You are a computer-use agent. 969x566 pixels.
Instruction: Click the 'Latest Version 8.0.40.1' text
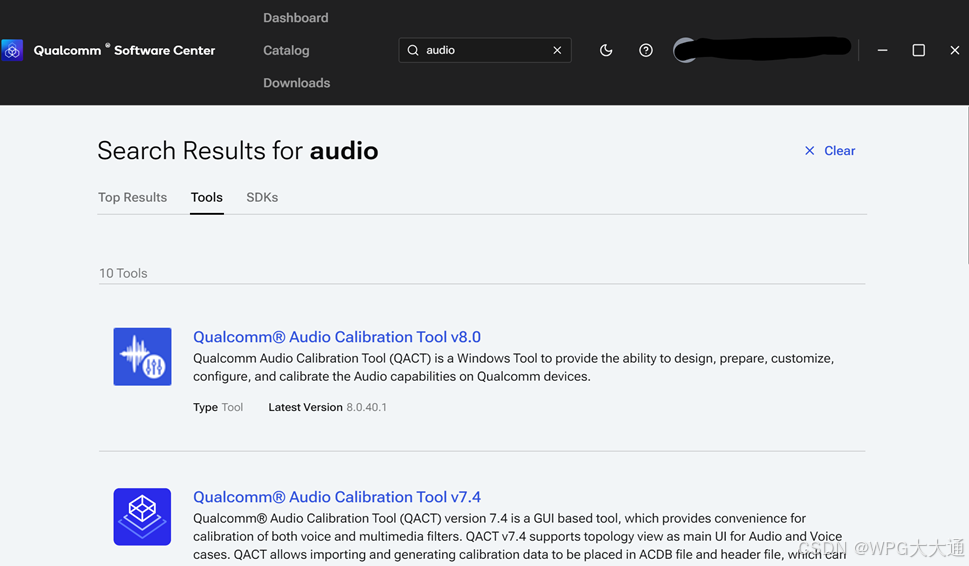(328, 407)
